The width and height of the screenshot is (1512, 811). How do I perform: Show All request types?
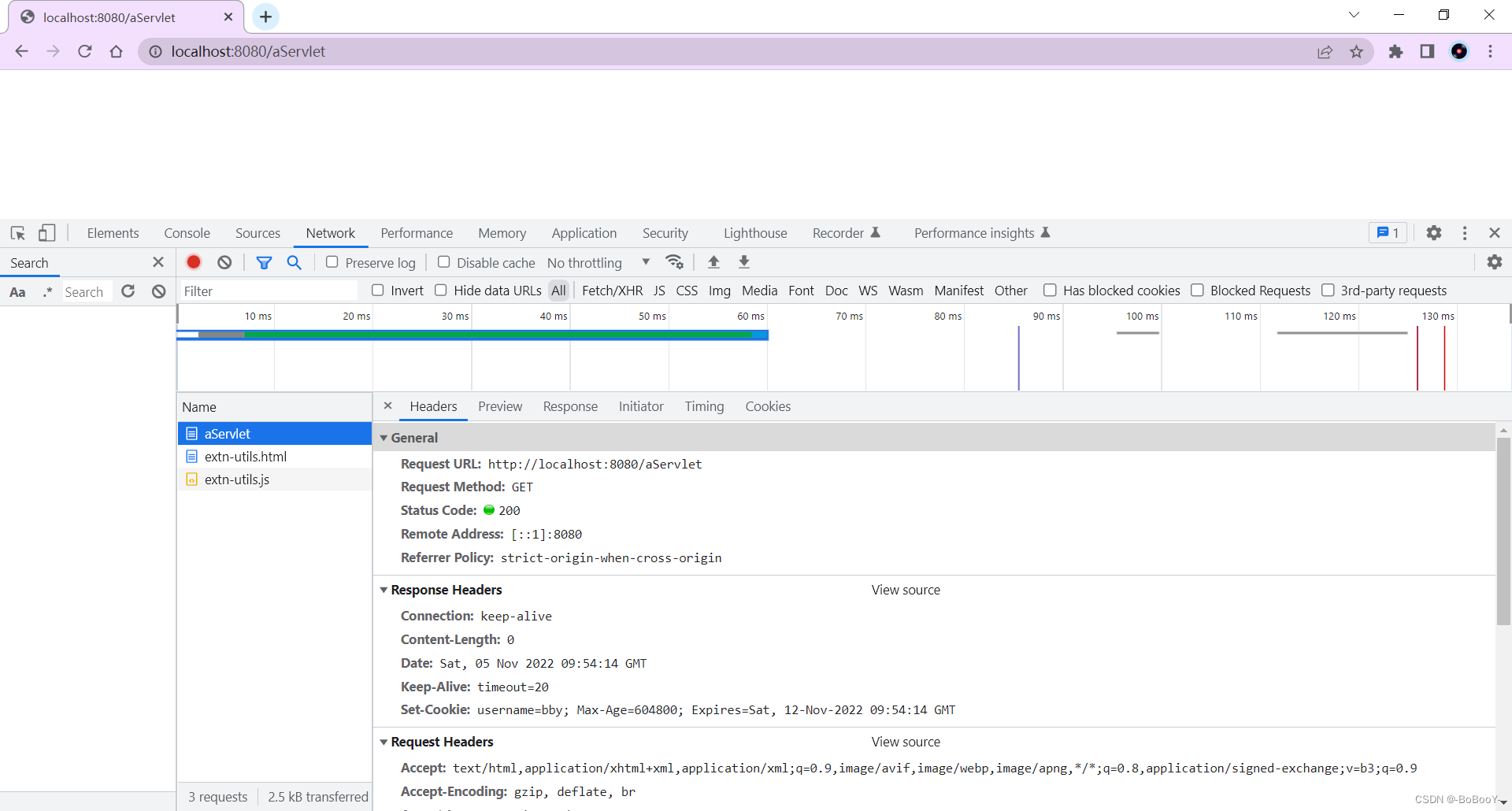click(x=558, y=291)
